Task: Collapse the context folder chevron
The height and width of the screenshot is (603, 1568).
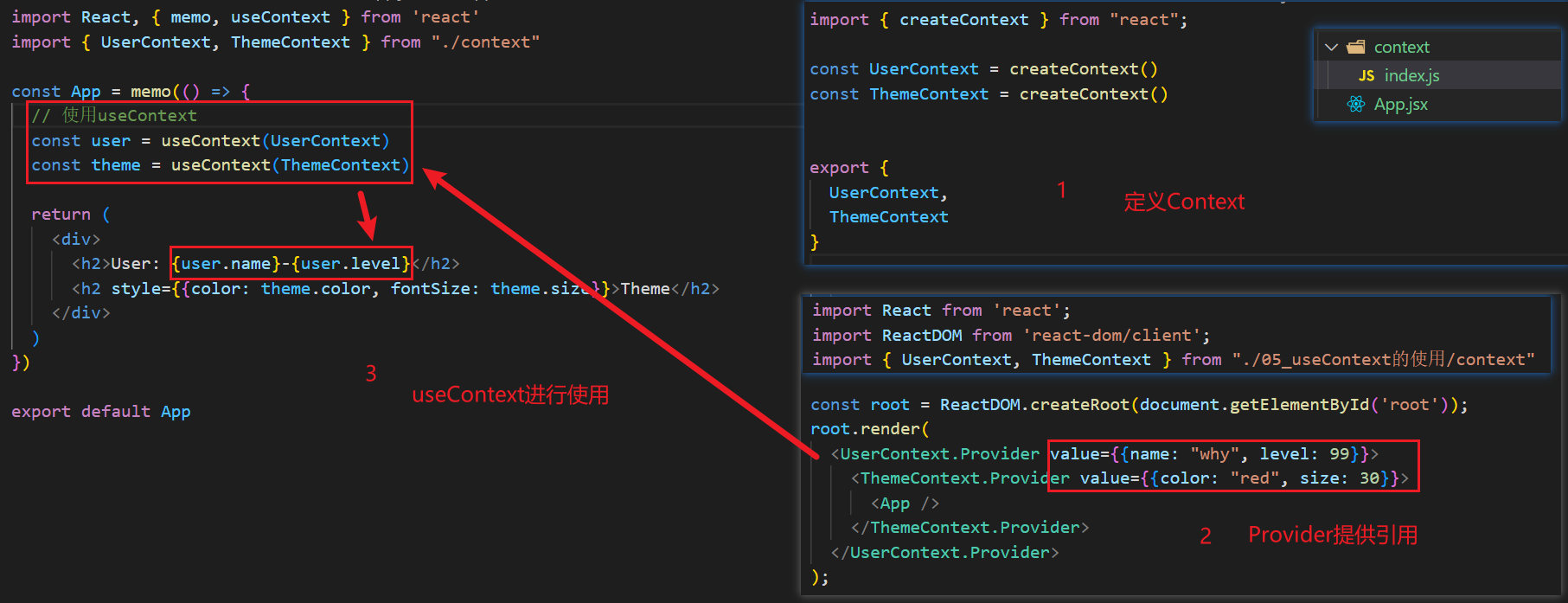Action: pyautogui.click(x=1332, y=48)
